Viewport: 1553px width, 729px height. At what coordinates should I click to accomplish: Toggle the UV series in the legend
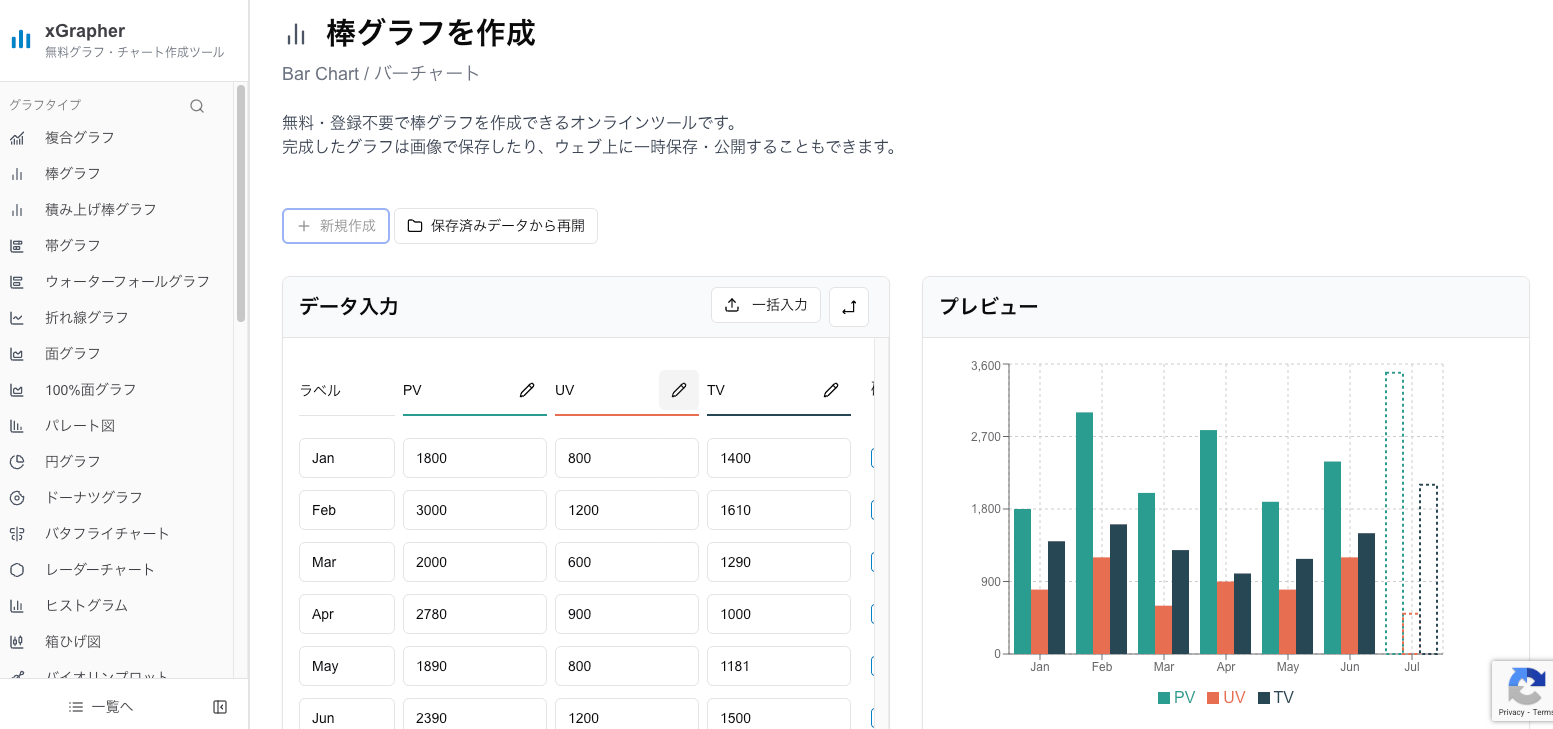(x=1226, y=697)
